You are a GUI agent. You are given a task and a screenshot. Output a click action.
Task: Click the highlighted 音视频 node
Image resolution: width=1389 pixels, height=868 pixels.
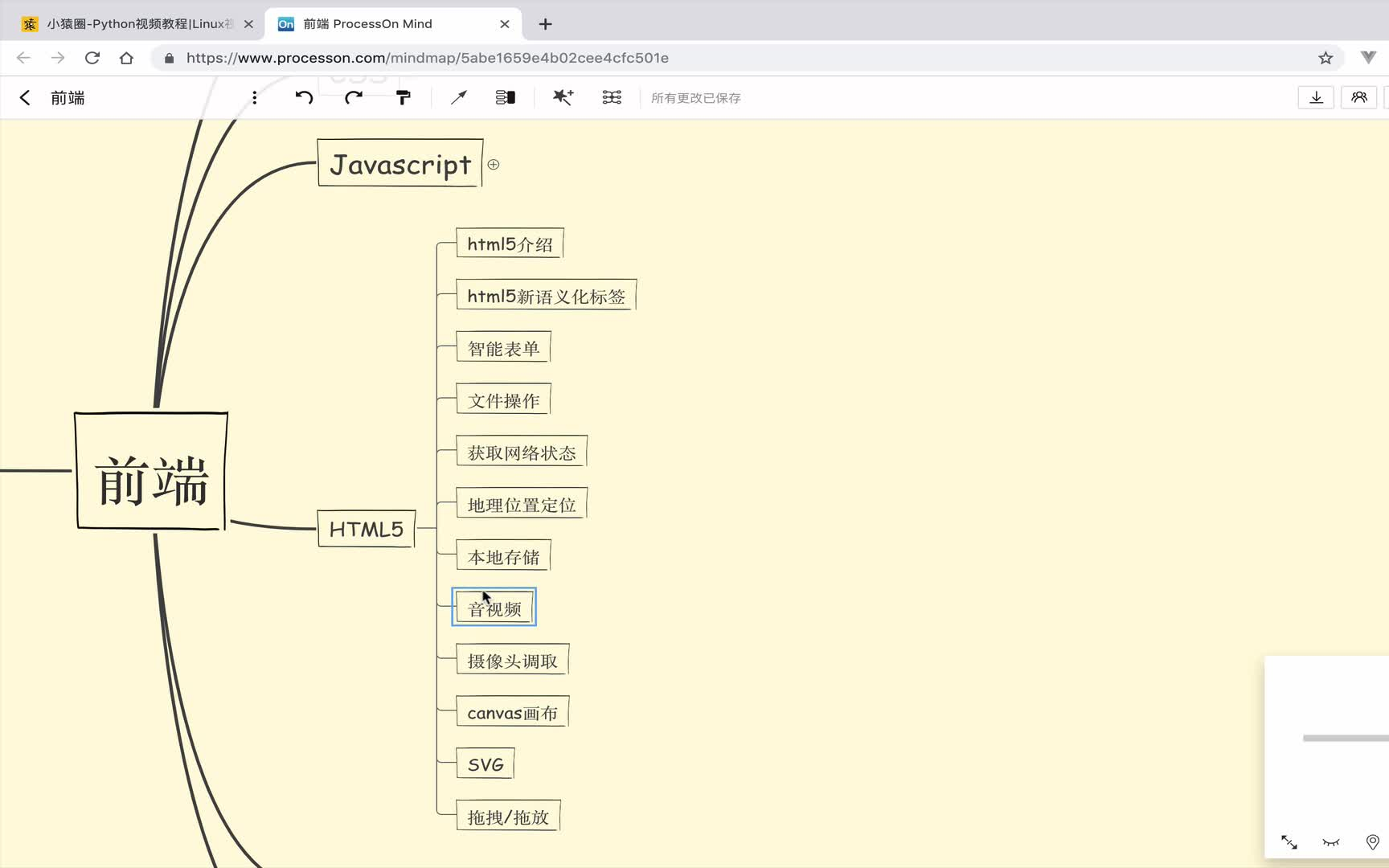494,608
